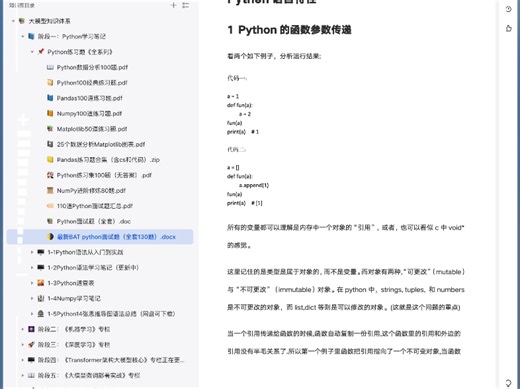Expand 阶段二:《机器学习》专栏
This screenshot has height=389, width=520.
point(22,329)
